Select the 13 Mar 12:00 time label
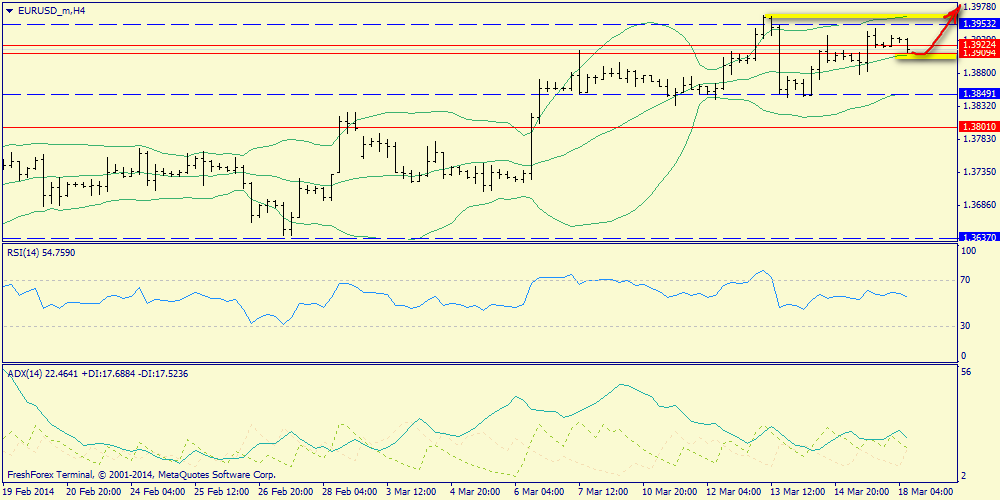 (796, 492)
